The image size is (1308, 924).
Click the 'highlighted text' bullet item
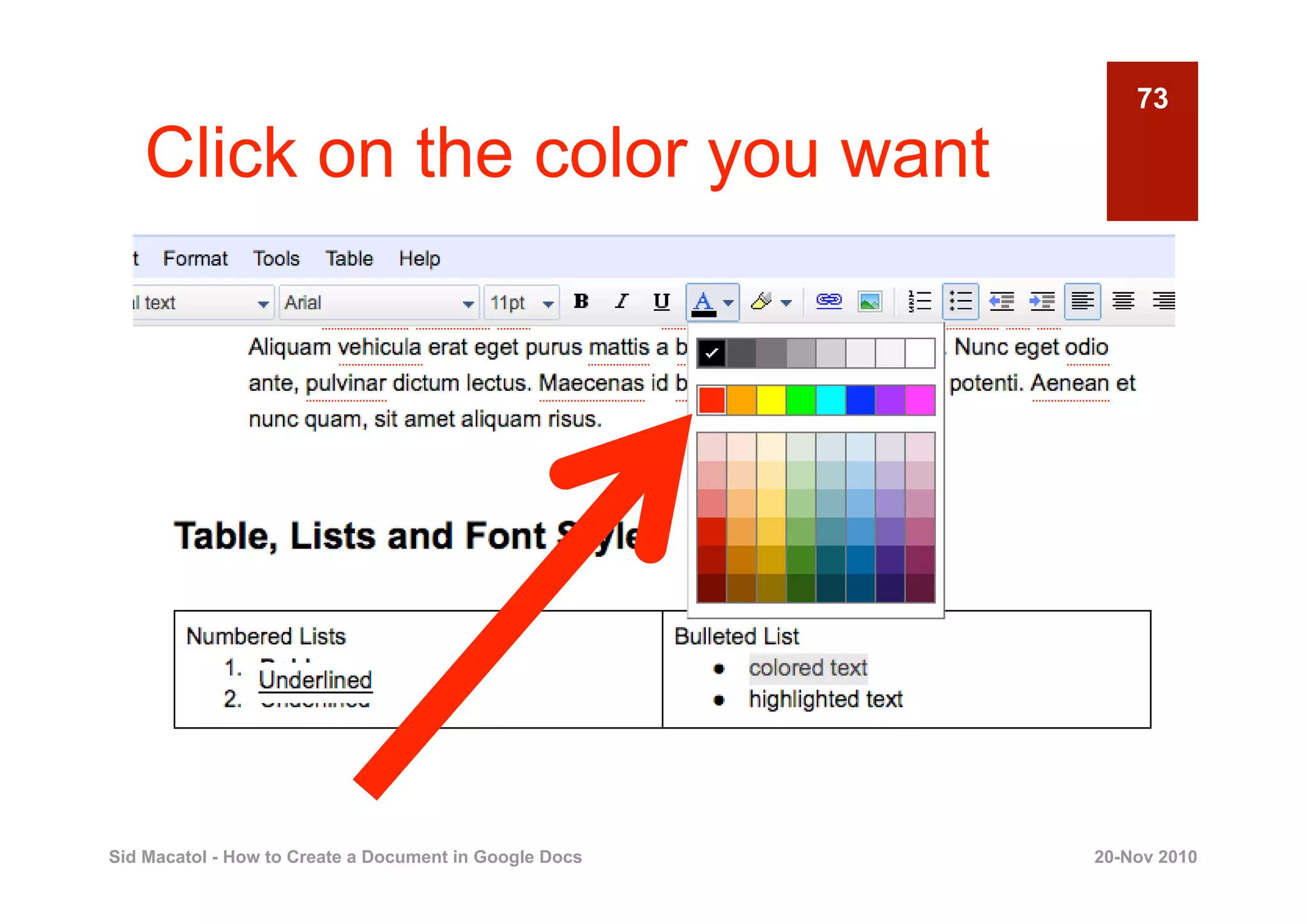pyautogui.click(x=825, y=699)
